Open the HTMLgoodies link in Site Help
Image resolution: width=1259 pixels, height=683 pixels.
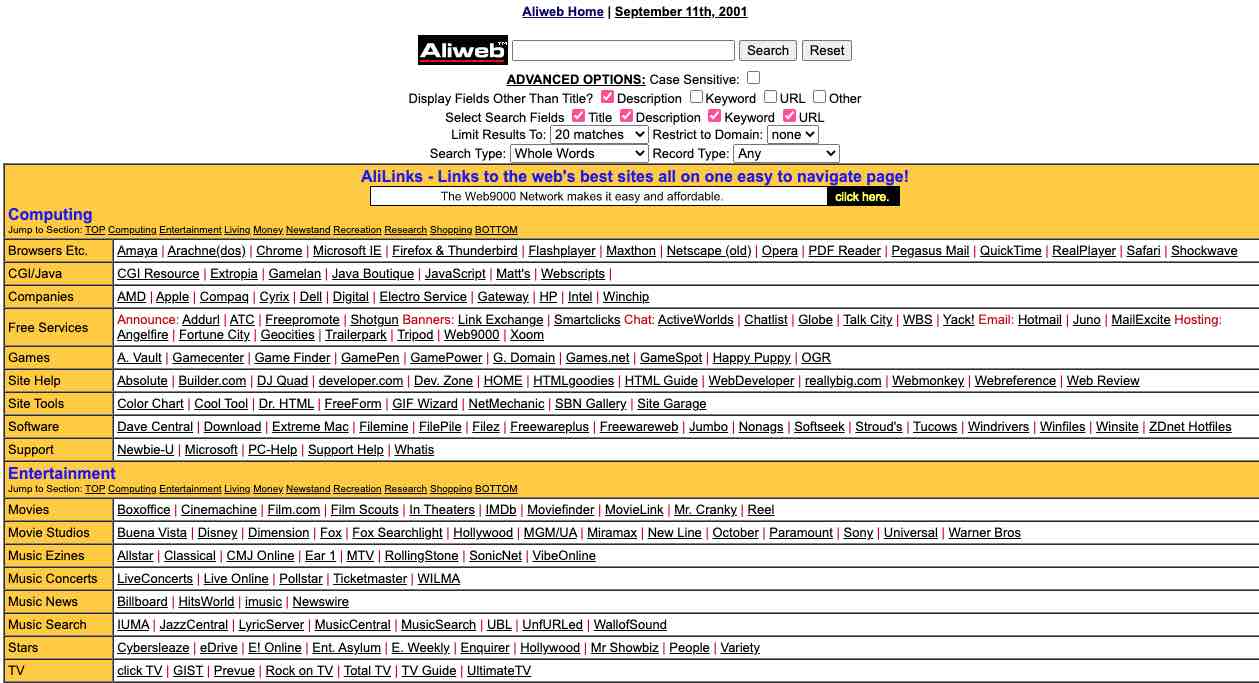[574, 381]
